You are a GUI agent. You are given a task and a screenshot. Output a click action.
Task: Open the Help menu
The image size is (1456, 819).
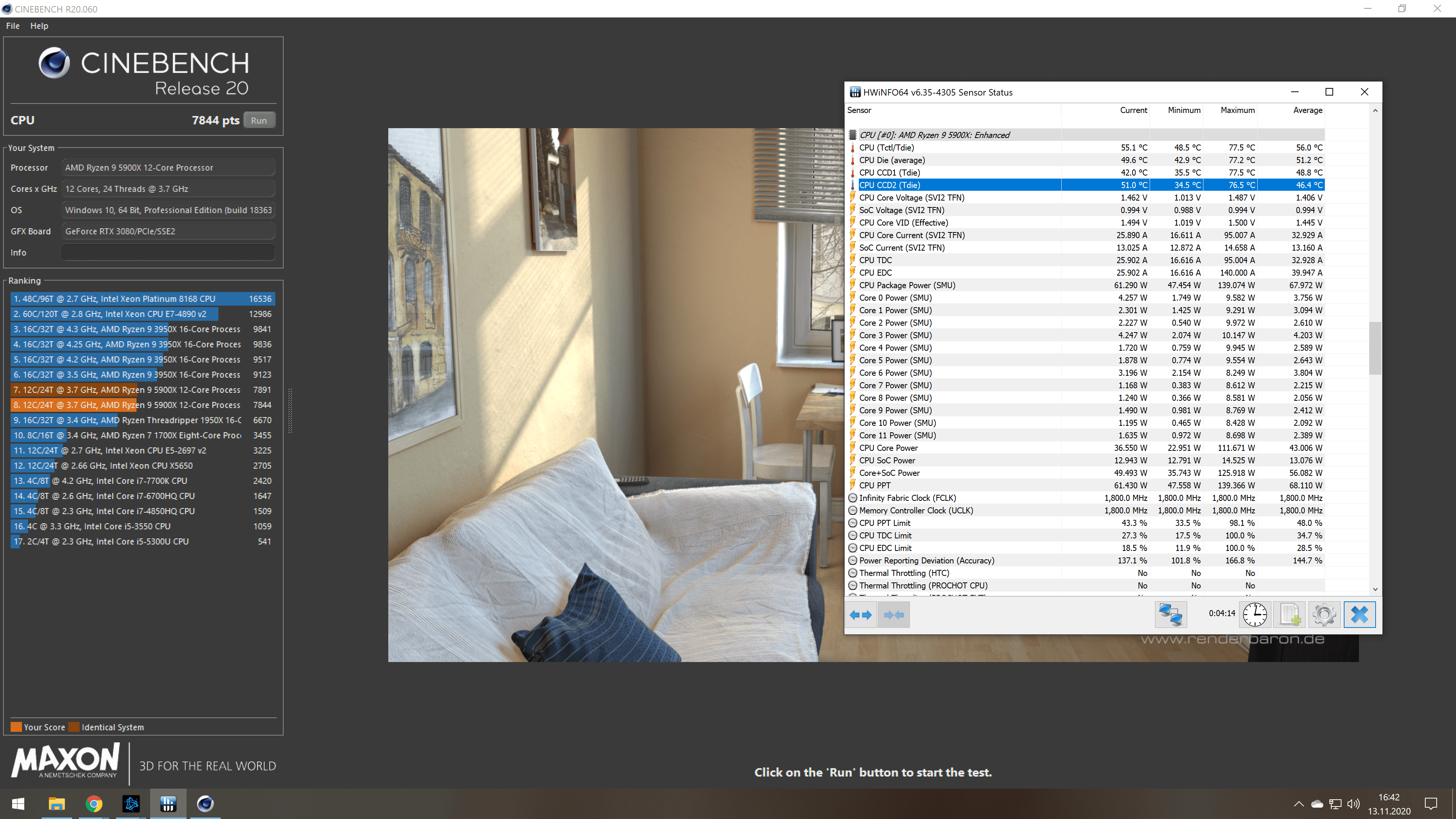click(x=39, y=26)
